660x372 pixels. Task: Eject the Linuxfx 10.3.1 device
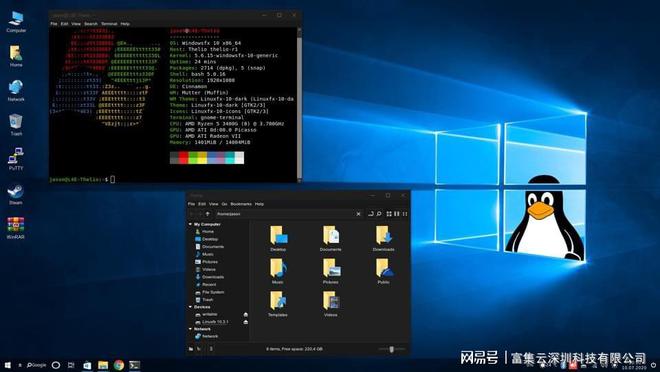(245, 322)
